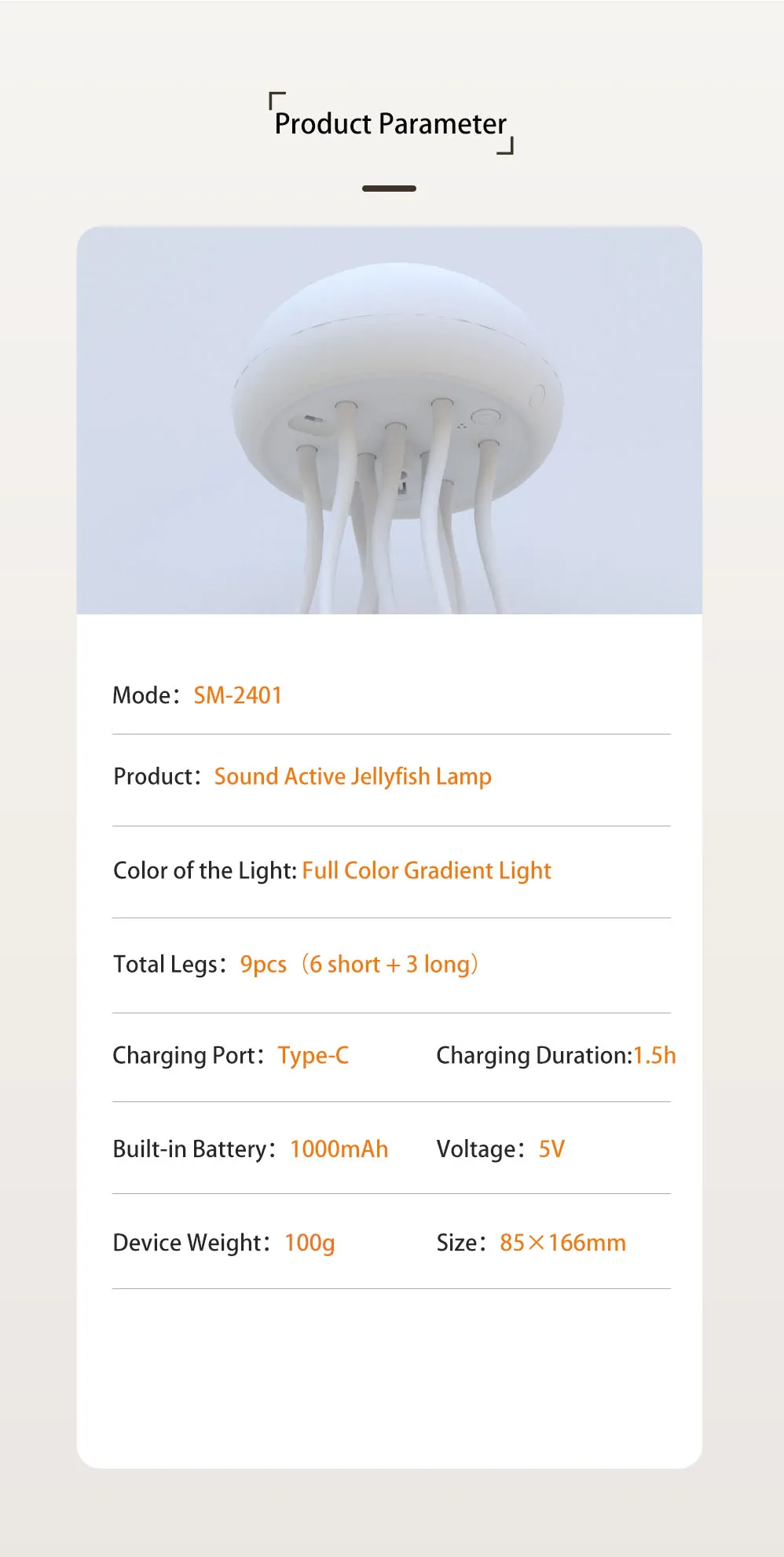Click the 100g device weight value
This screenshot has height=1557, width=784.
pos(310,1243)
